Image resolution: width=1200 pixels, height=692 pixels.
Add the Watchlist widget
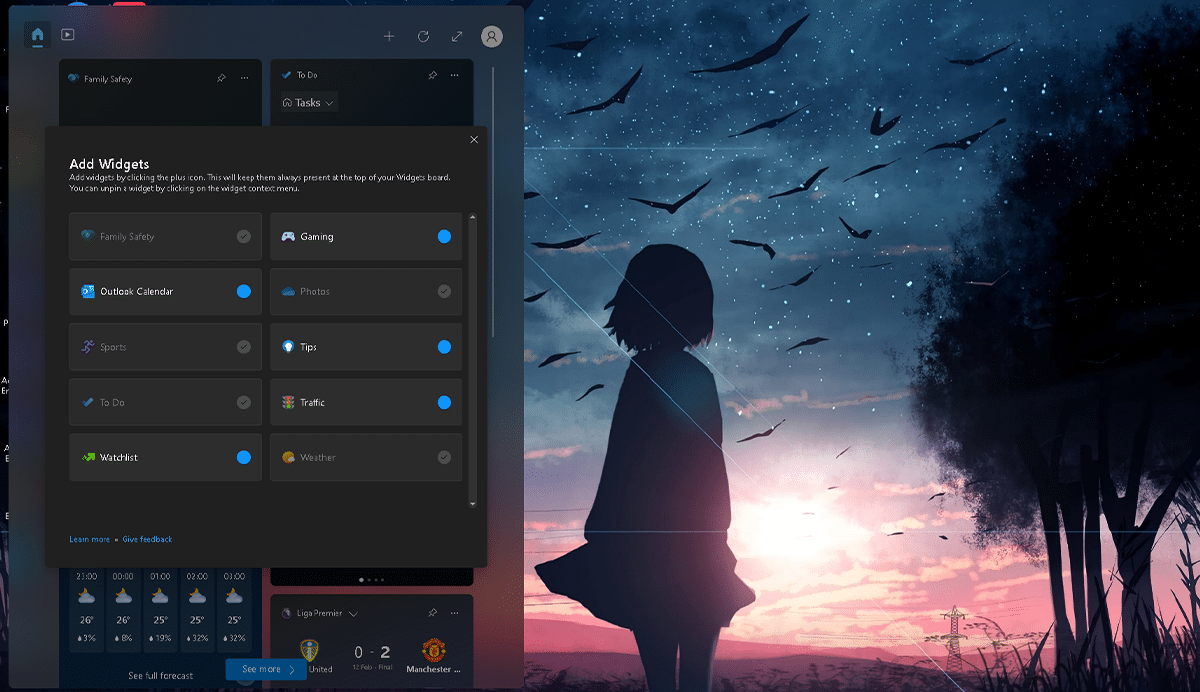coord(243,457)
